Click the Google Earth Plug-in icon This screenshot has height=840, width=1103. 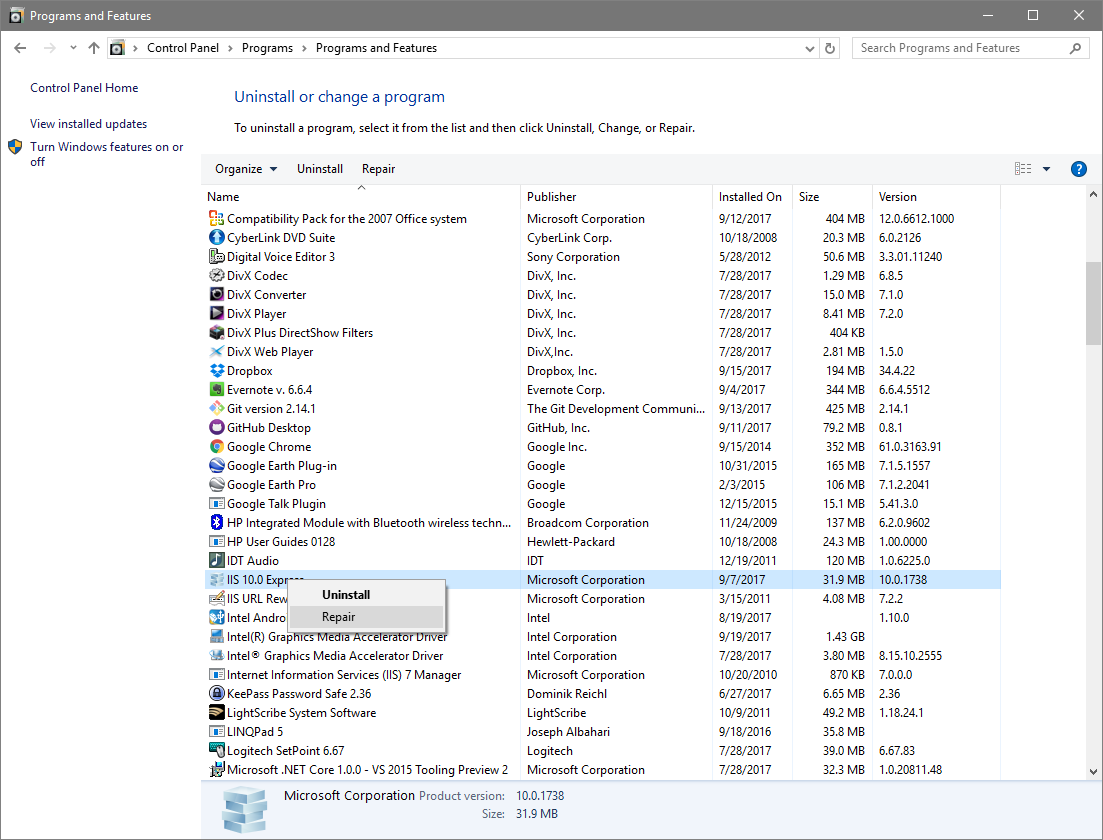pyautogui.click(x=217, y=466)
